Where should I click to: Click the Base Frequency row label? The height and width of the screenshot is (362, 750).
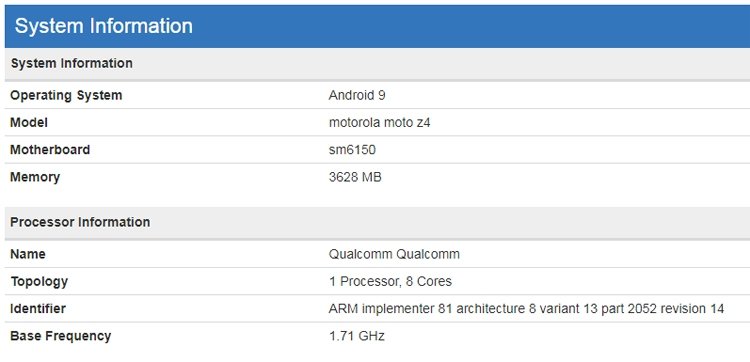click(x=60, y=336)
